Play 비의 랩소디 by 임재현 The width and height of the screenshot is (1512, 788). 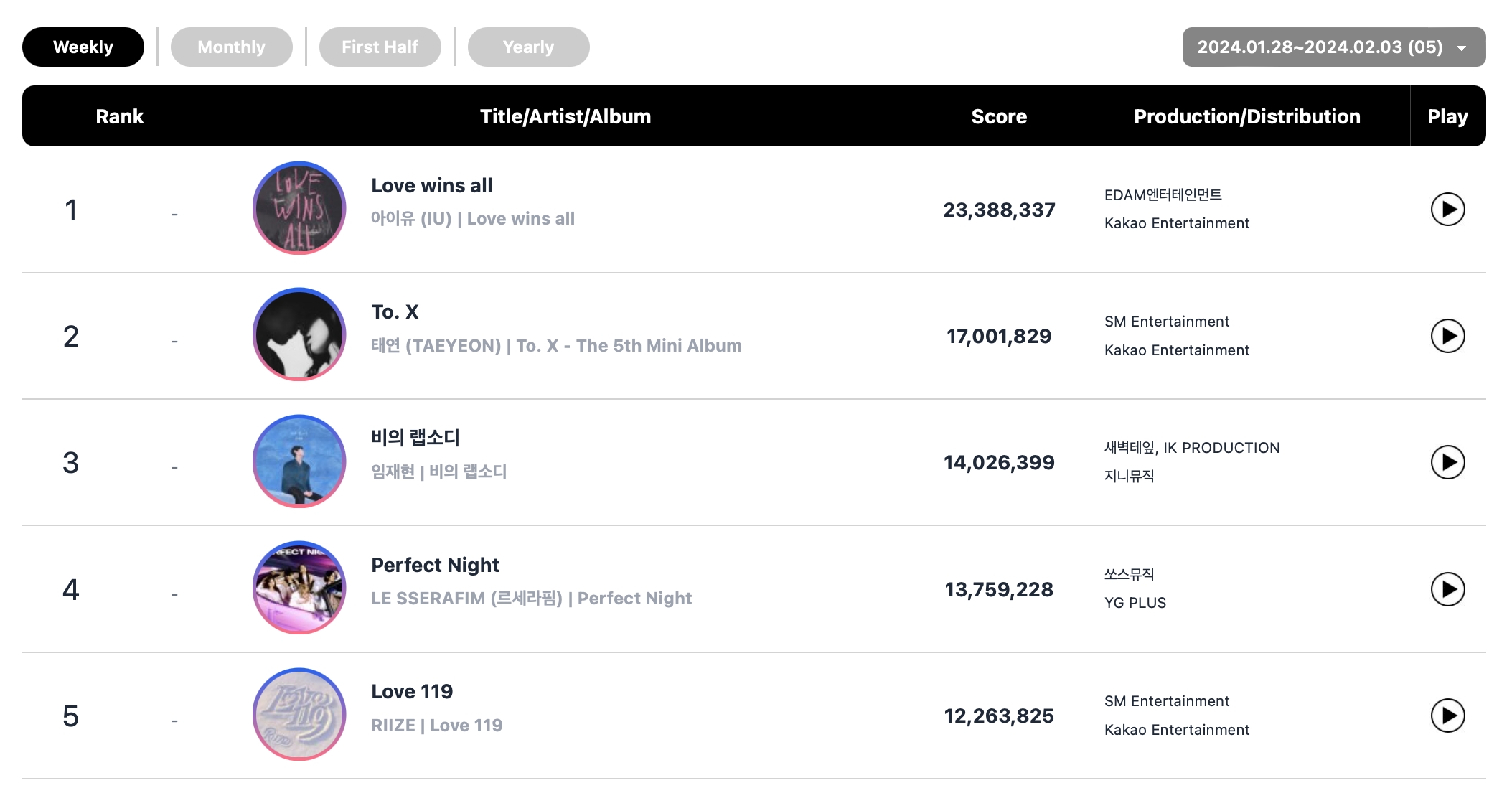tap(1447, 462)
